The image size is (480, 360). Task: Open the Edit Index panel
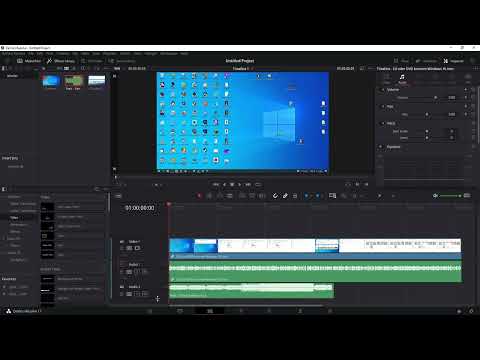[x=91, y=61]
